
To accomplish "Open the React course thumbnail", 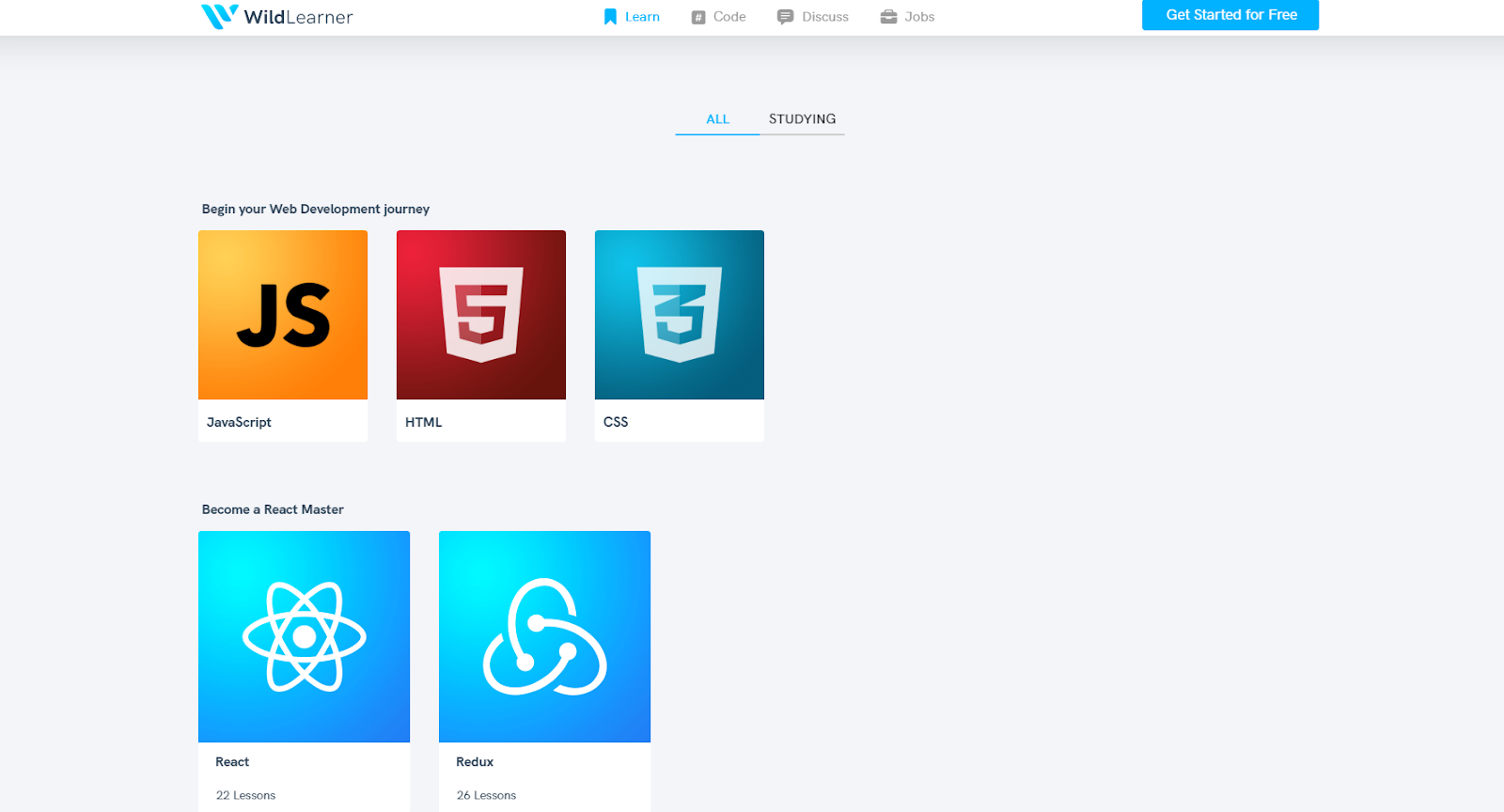I will click(x=304, y=636).
